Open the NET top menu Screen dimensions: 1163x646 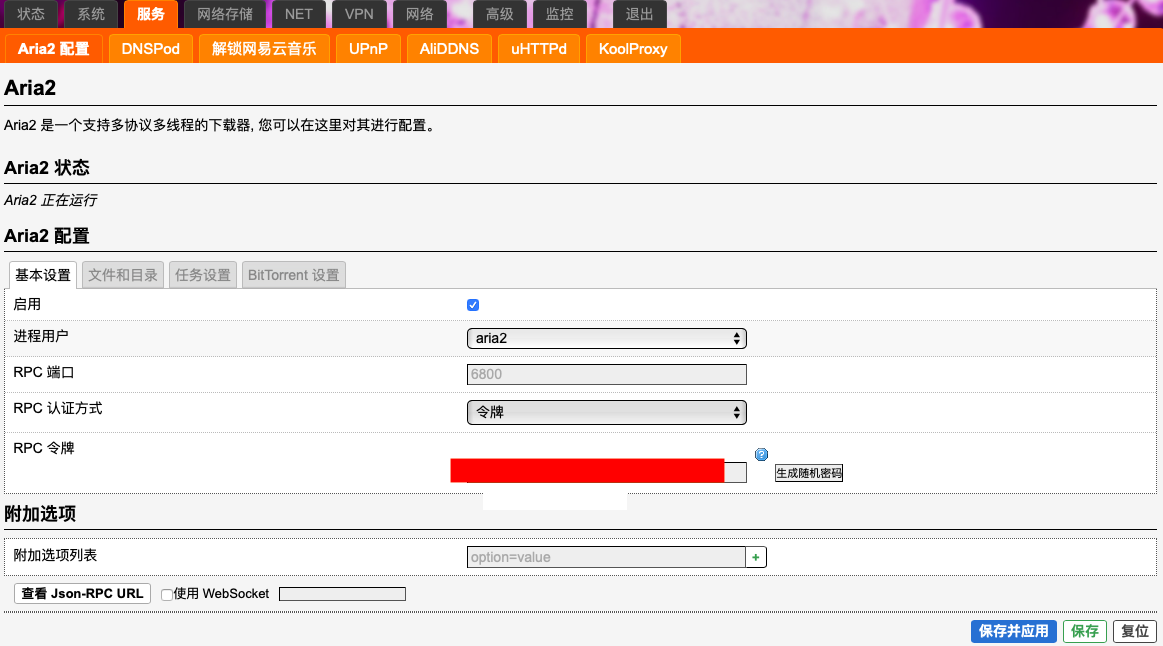[299, 14]
